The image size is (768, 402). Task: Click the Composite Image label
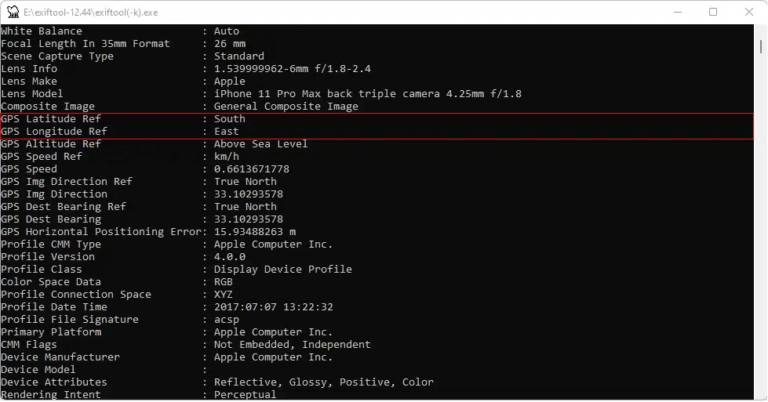[x=47, y=106]
